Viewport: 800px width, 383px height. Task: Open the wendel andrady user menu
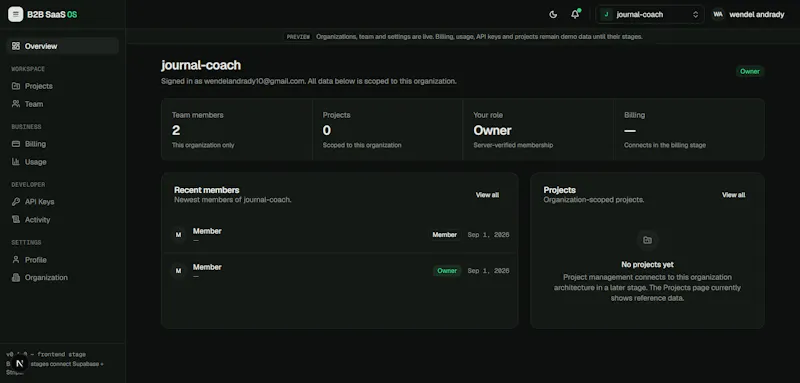click(748, 14)
